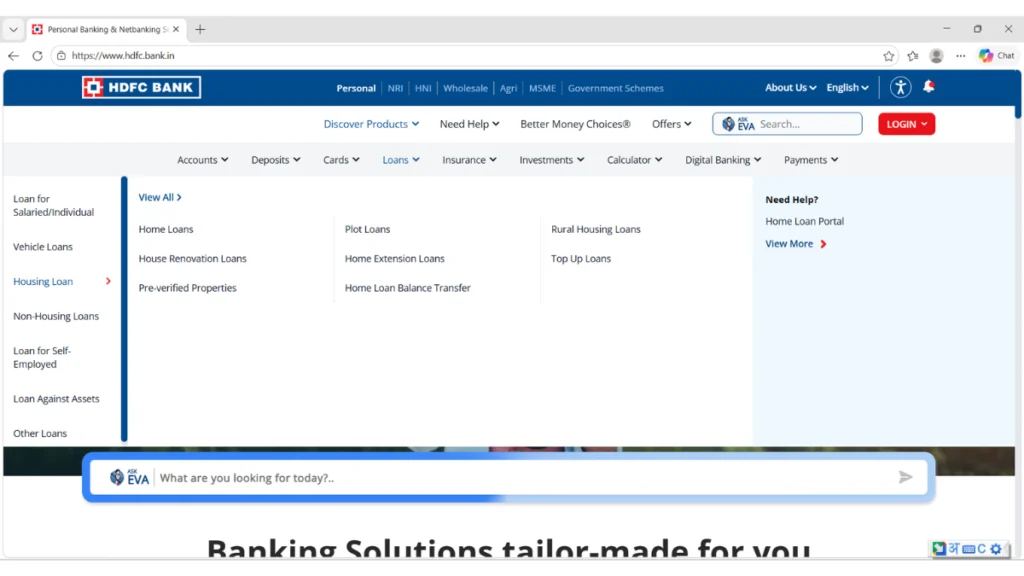Switch to Agri segment
The width and height of the screenshot is (1024, 576).
pyautogui.click(x=508, y=88)
